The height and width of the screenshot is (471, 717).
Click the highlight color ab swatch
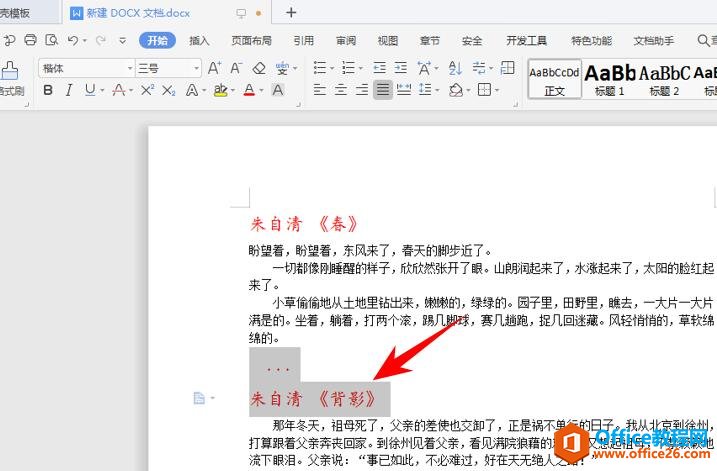coord(220,90)
